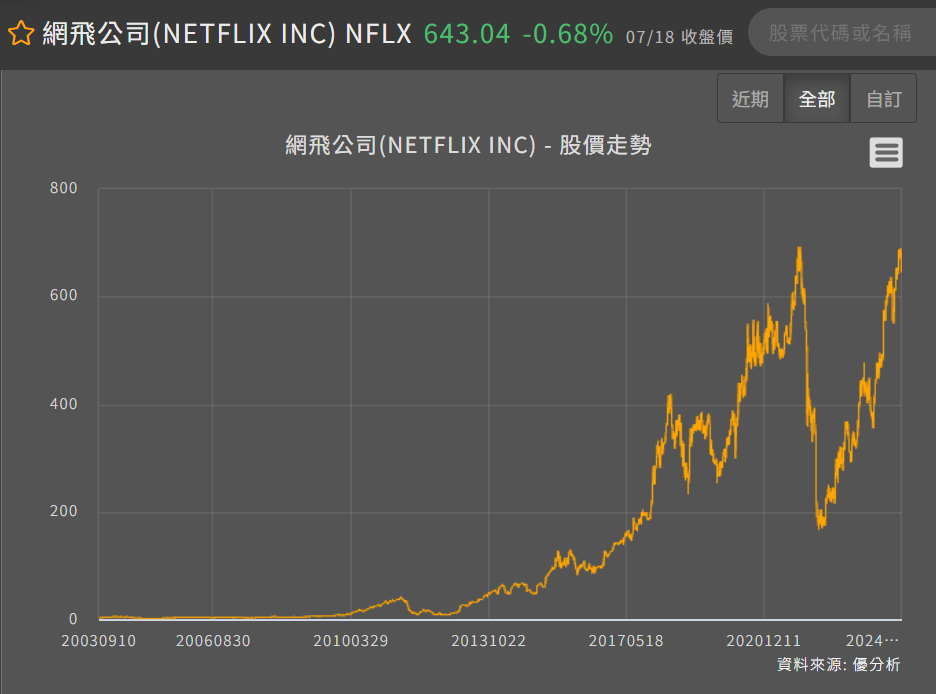Click truncated x-axis label 2024…

click(872, 641)
